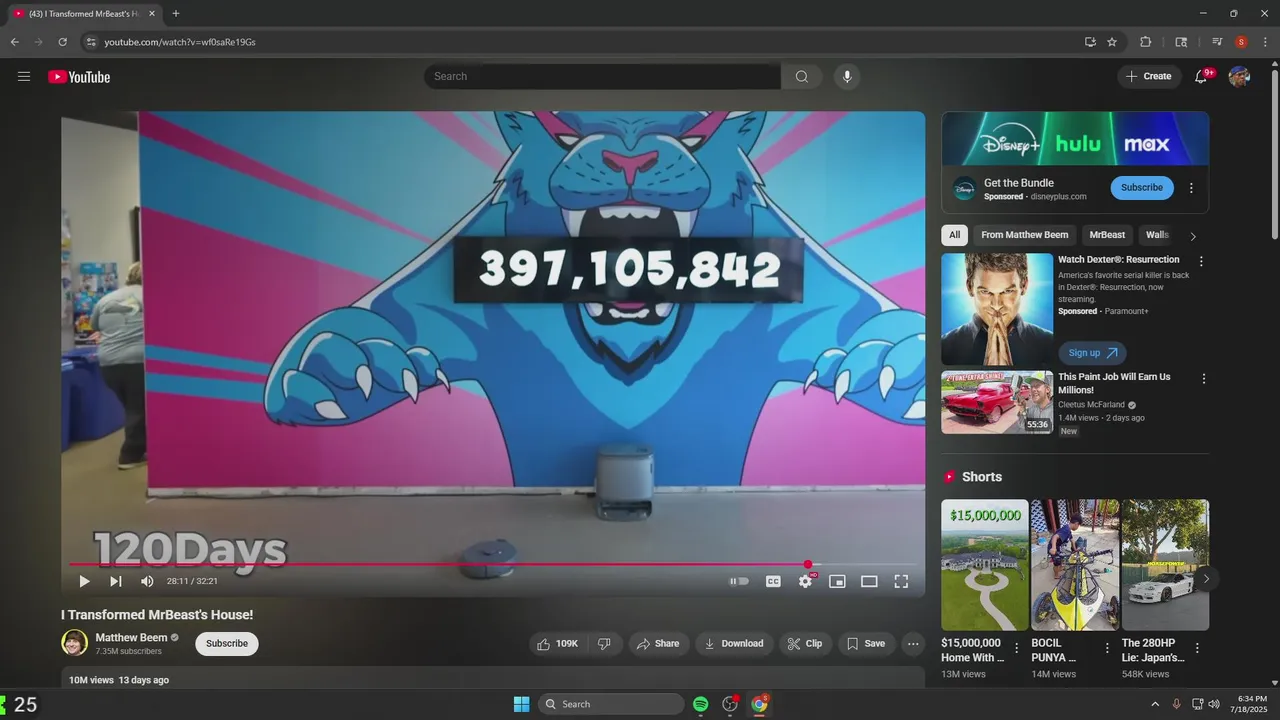Open Spotify from the taskbar
The width and height of the screenshot is (1280, 720).
pyautogui.click(x=701, y=704)
